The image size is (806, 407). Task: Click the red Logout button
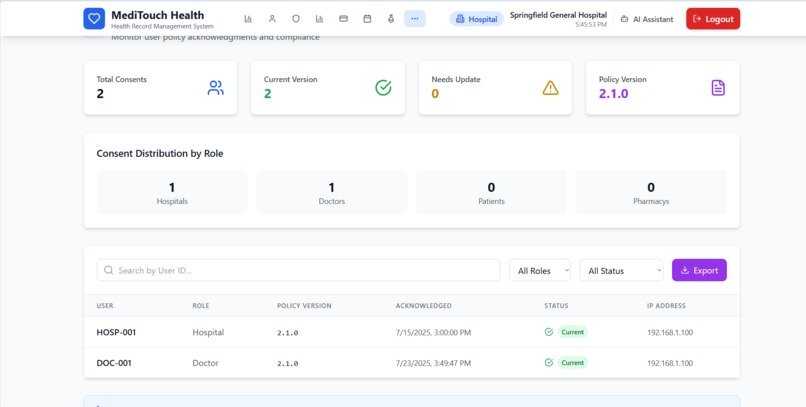(713, 19)
